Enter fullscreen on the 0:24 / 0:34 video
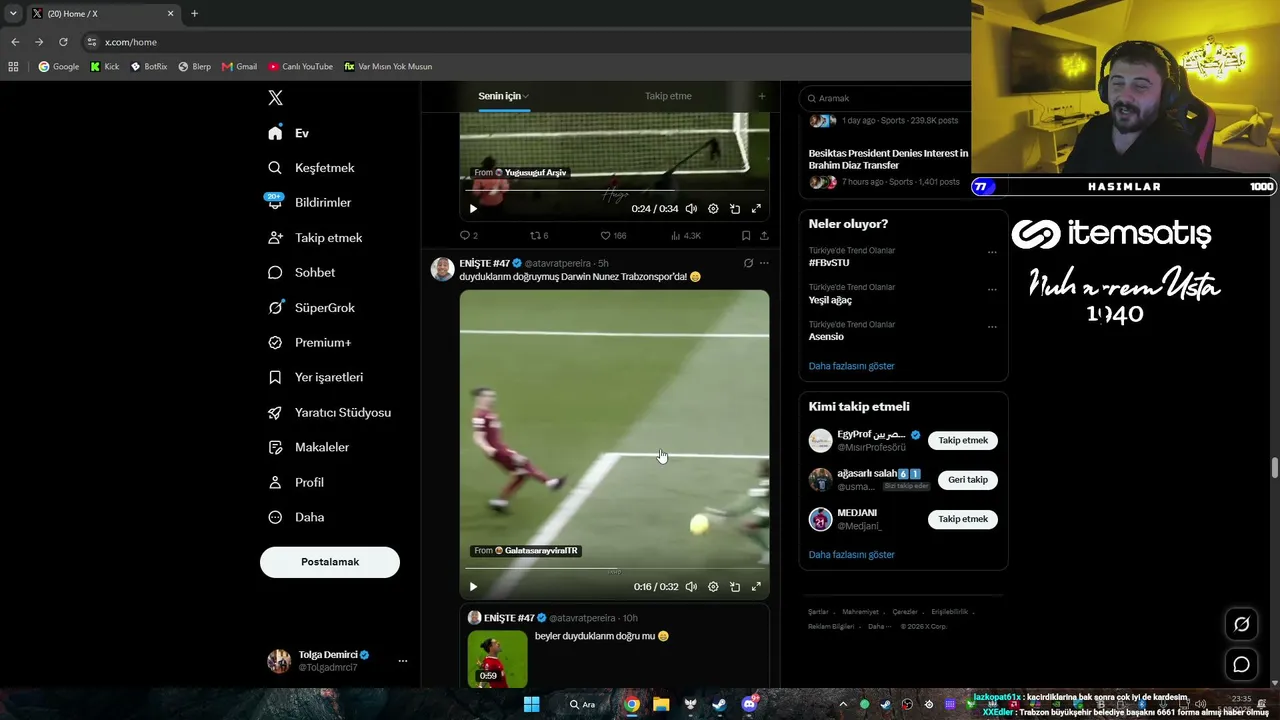The width and height of the screenshot is (1280, 720). (756, 209)
